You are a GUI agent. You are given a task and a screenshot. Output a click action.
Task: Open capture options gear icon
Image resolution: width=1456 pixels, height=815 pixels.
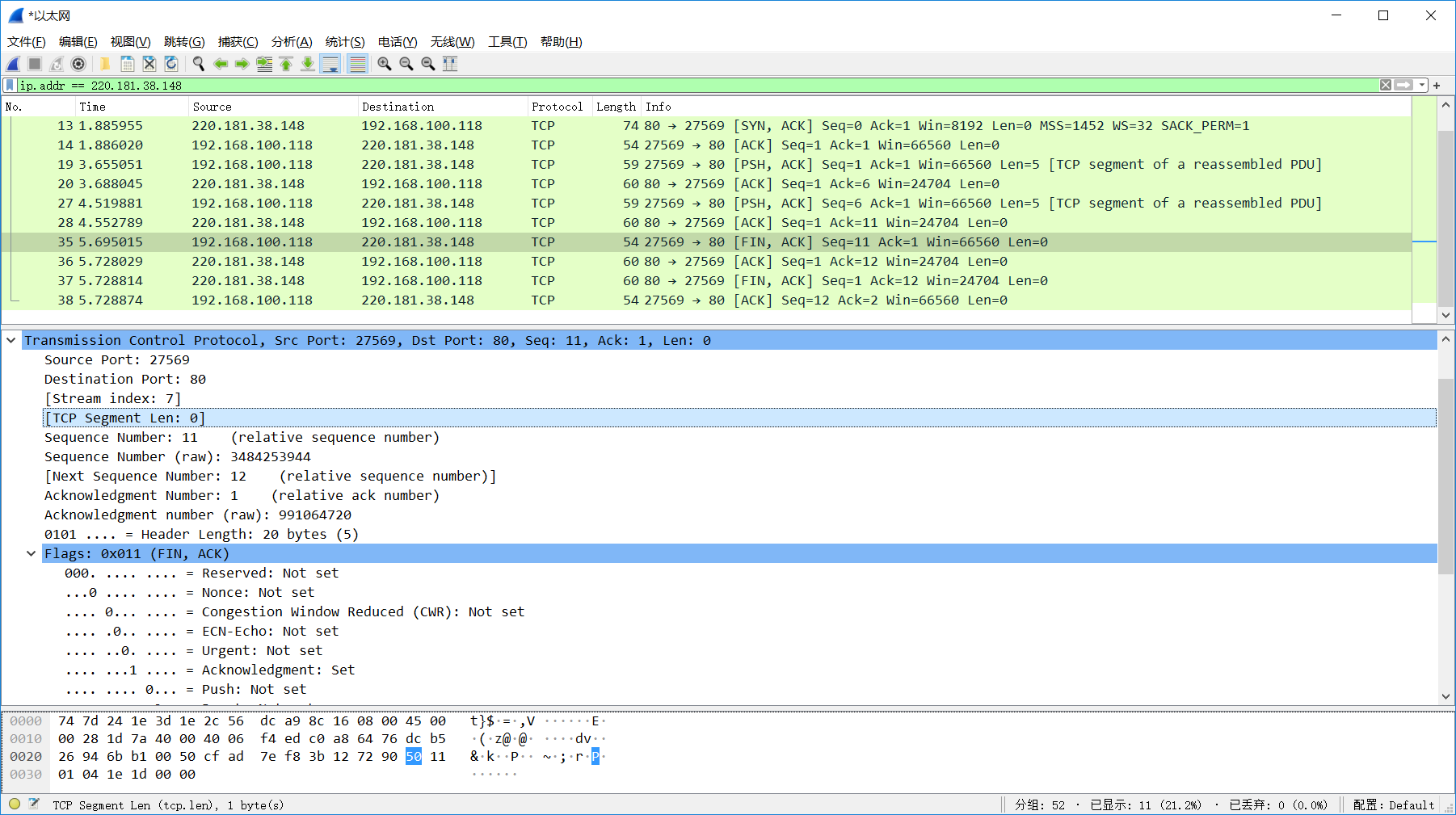[78, 64]
